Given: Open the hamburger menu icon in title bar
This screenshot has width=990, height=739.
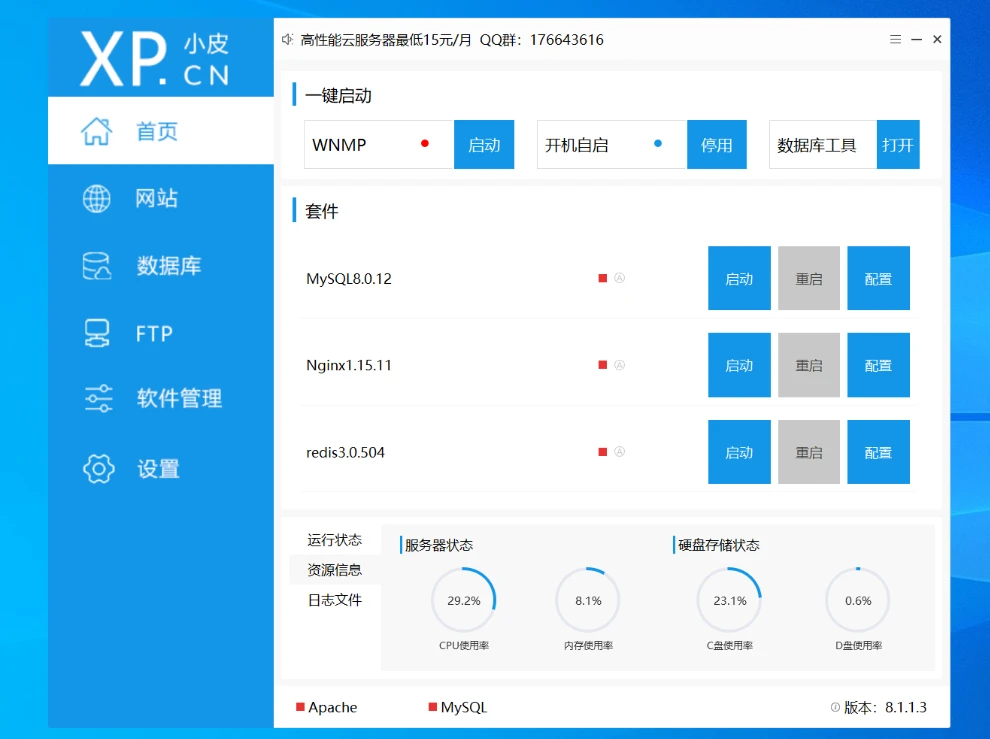Looking at the screenshot, I should 895,39.
